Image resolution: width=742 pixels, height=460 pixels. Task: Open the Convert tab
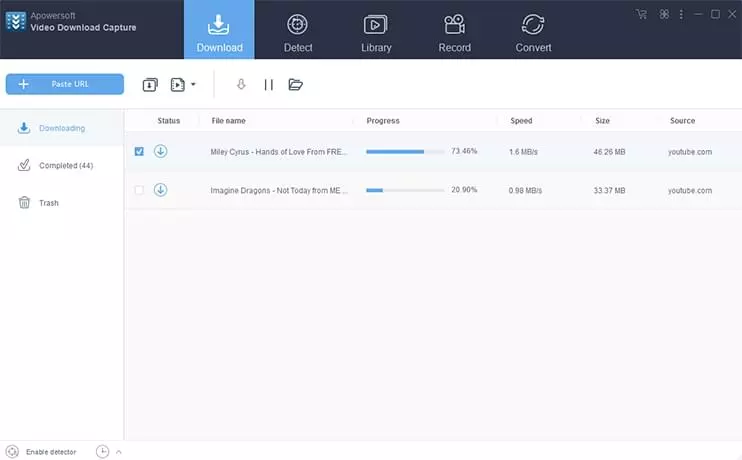(533, 30)
